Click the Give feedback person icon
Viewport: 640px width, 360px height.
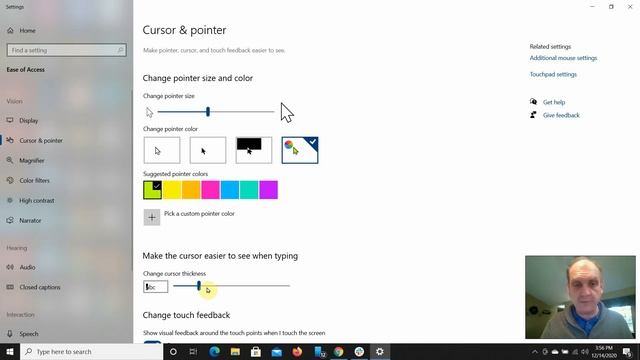click(x=533, y=115)
